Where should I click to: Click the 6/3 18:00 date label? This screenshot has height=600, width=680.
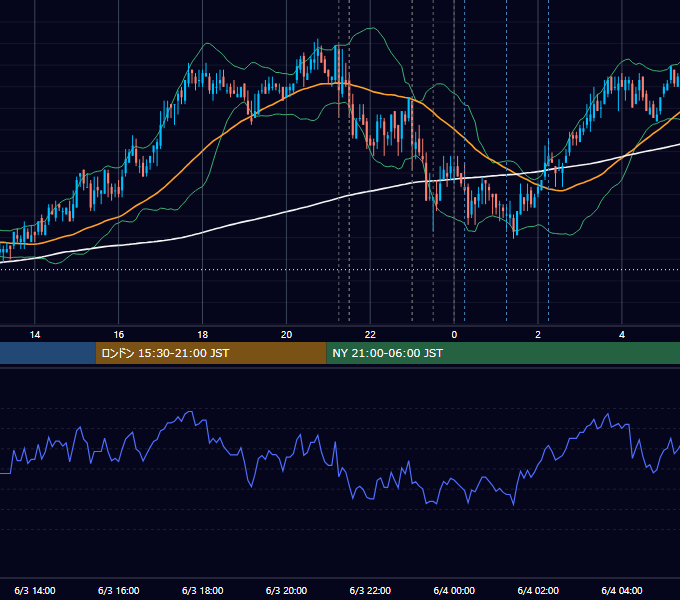203,590
